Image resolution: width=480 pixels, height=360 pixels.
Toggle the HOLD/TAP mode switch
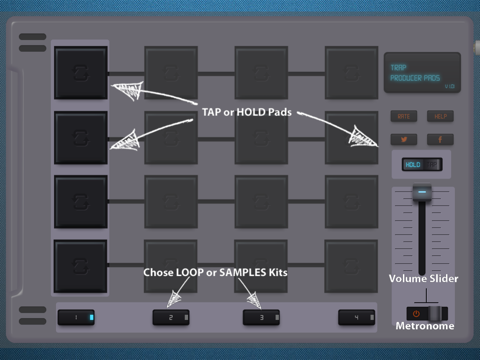point(422,164)
